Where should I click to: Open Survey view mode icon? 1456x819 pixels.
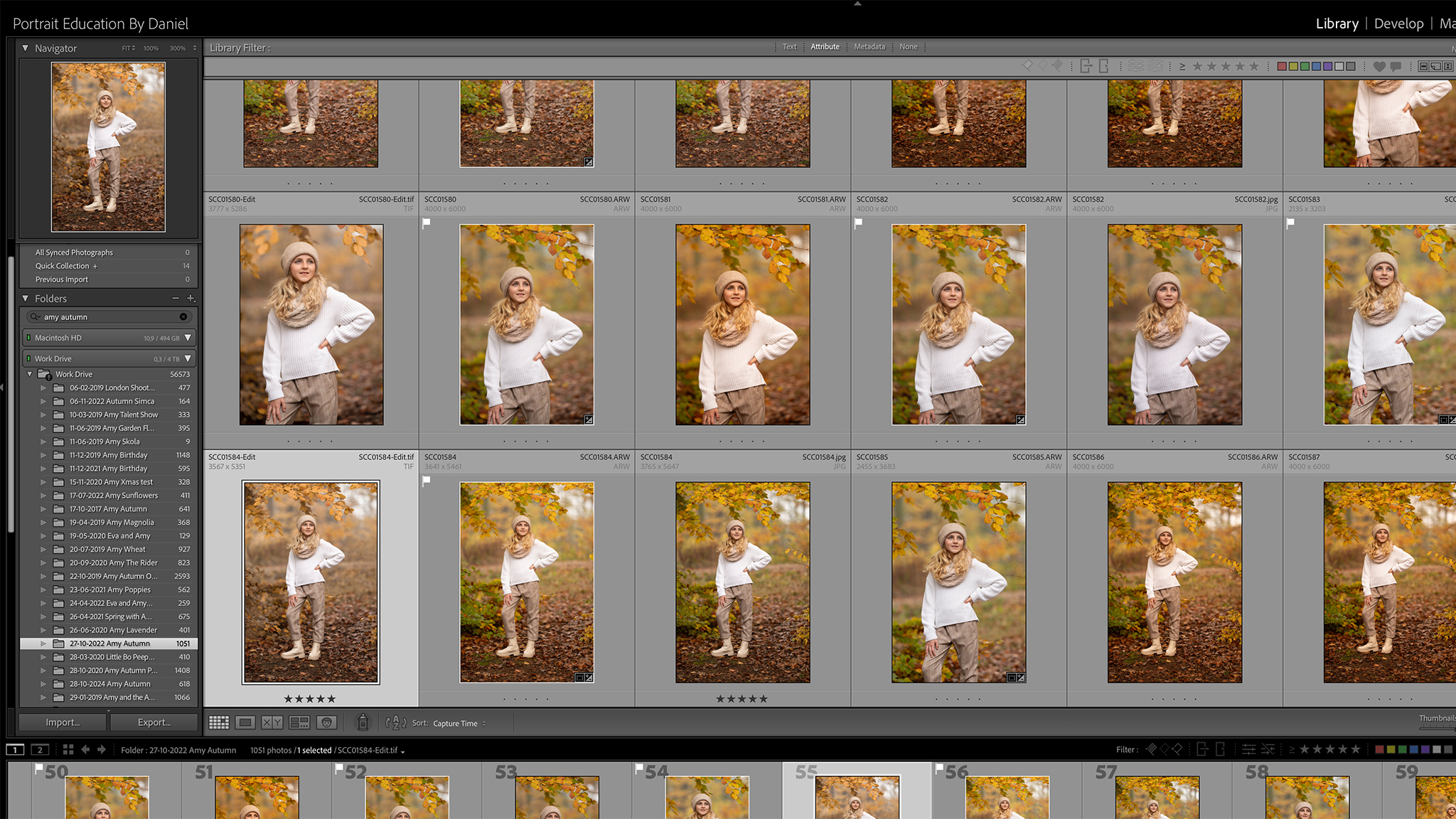tap(299, 722)
